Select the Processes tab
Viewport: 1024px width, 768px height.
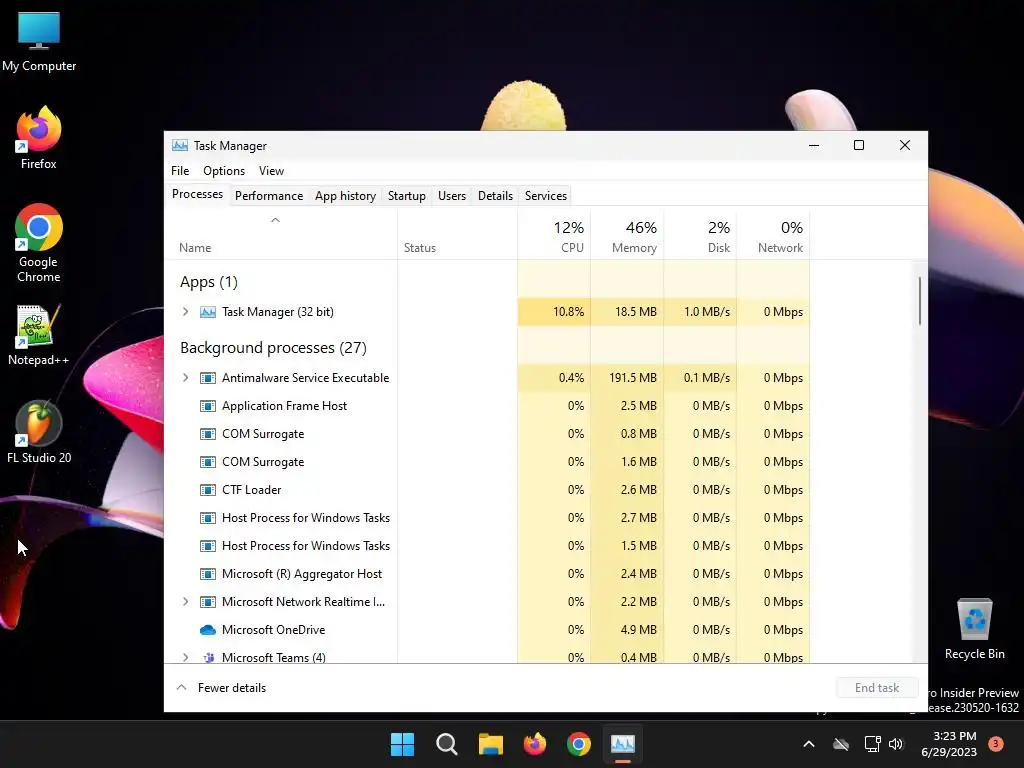tap(197, 195)
